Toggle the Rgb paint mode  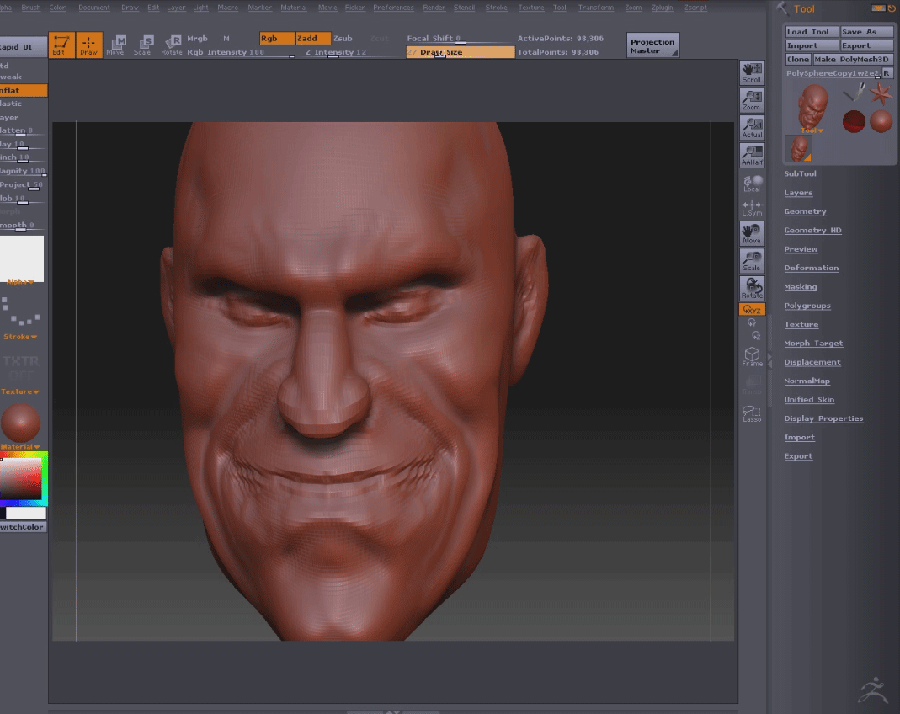[x=277, y=38]
